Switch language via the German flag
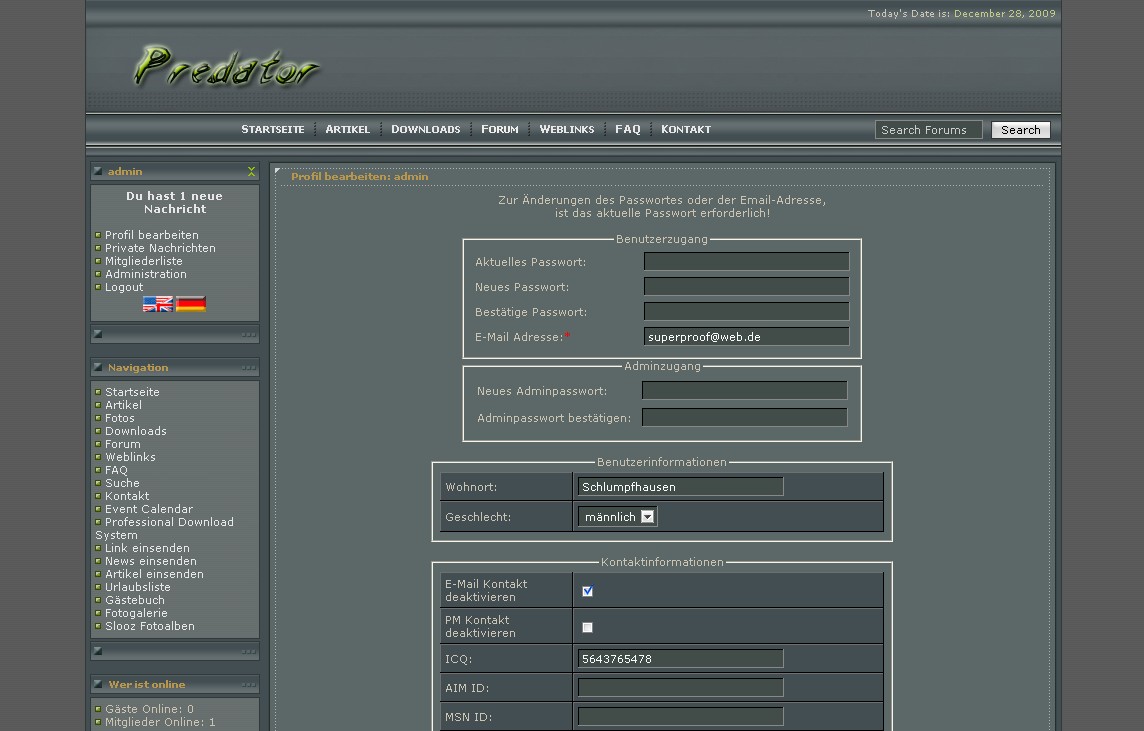1144x731 pixels. click(x=190, y=304)
